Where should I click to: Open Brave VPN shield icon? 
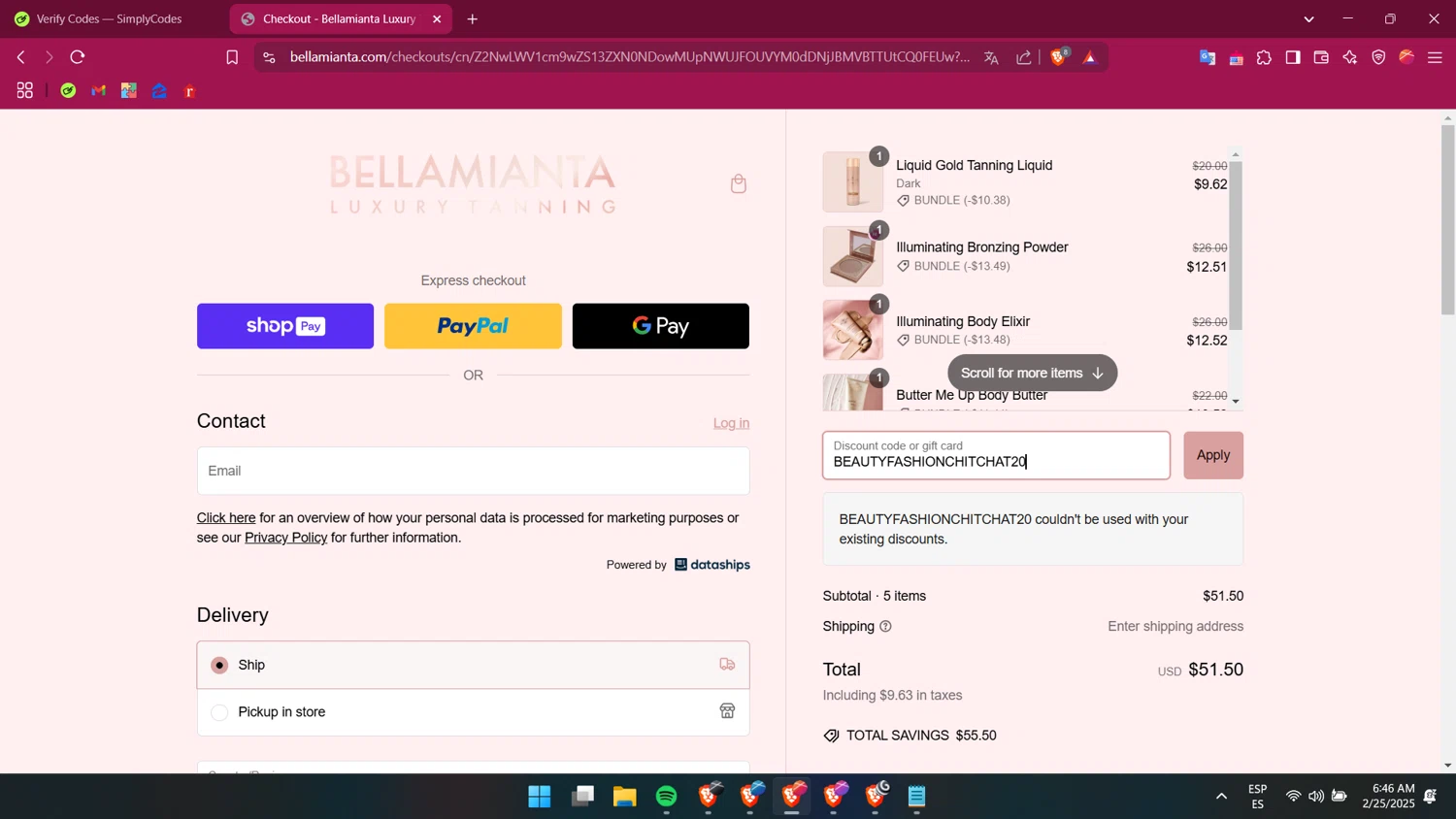coord(1378,57)
